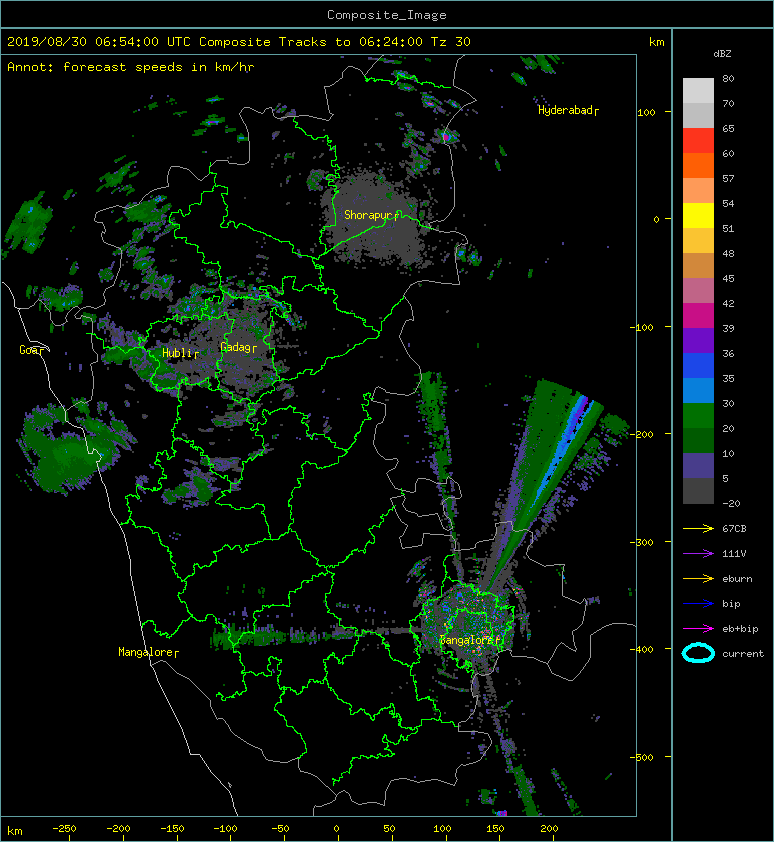The width and height of the screenshot is (774, 842).
Task: Click the Hyderabad city label
Action: 568,110
